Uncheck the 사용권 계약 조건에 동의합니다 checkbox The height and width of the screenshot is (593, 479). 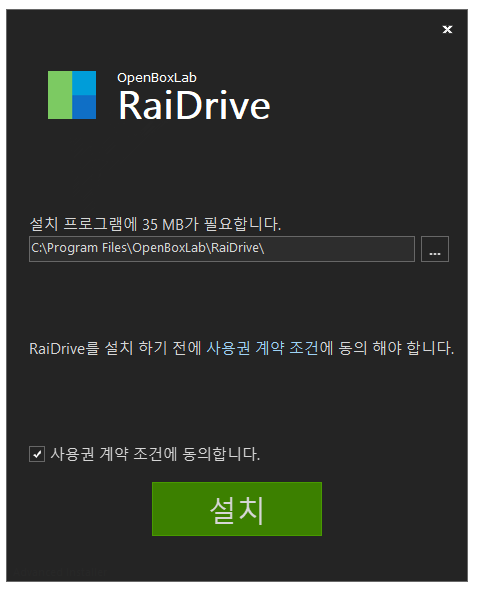click(37, 454)
